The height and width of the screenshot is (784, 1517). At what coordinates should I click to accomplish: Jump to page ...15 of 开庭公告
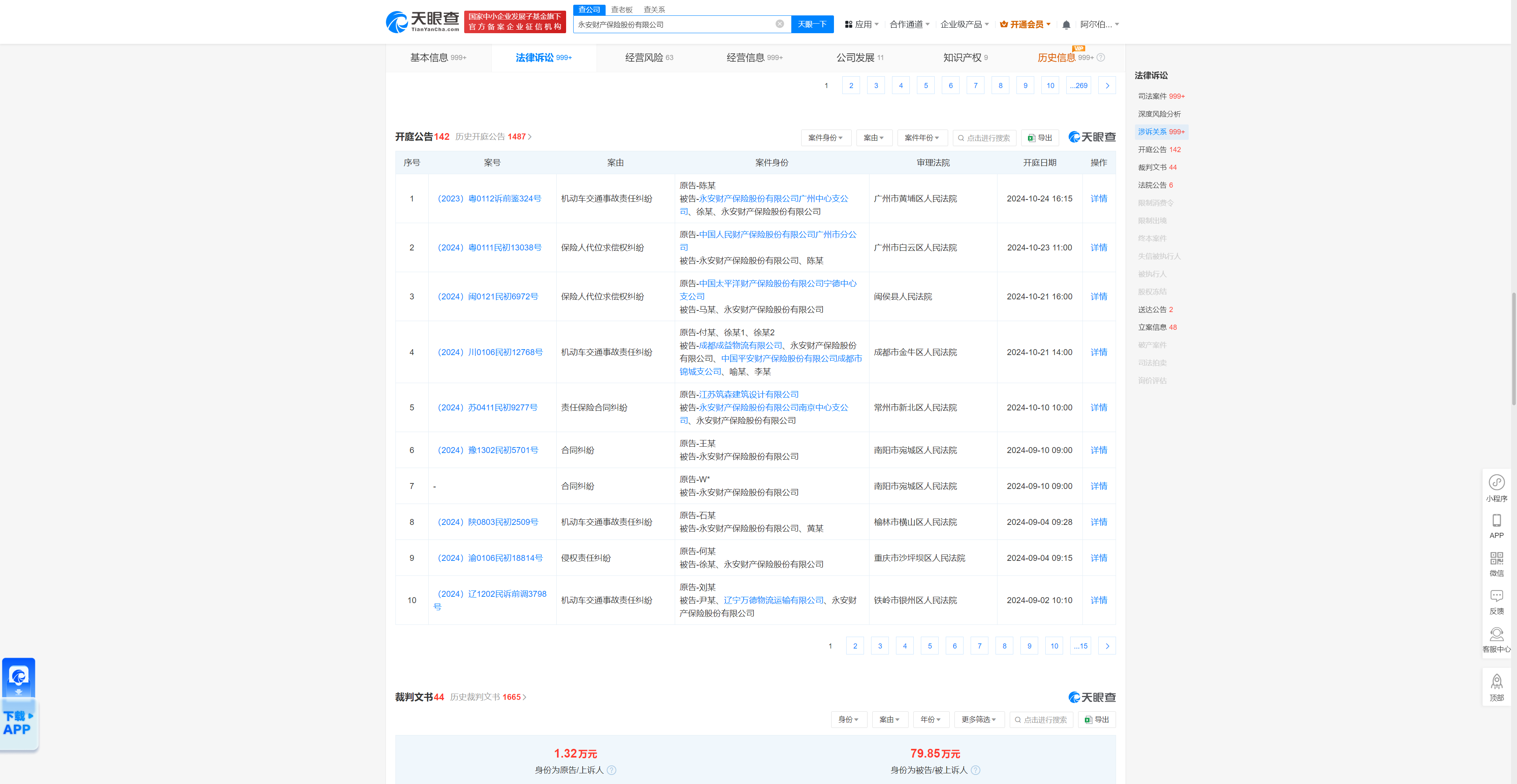[1080, 646]
